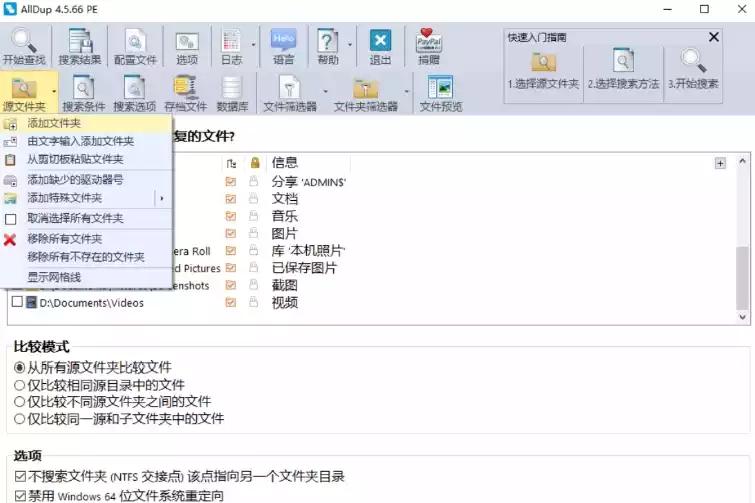Expand the 添加特殊文件夹 submenu arrow
Screen dimensions: 755x503
pos(162,198)
